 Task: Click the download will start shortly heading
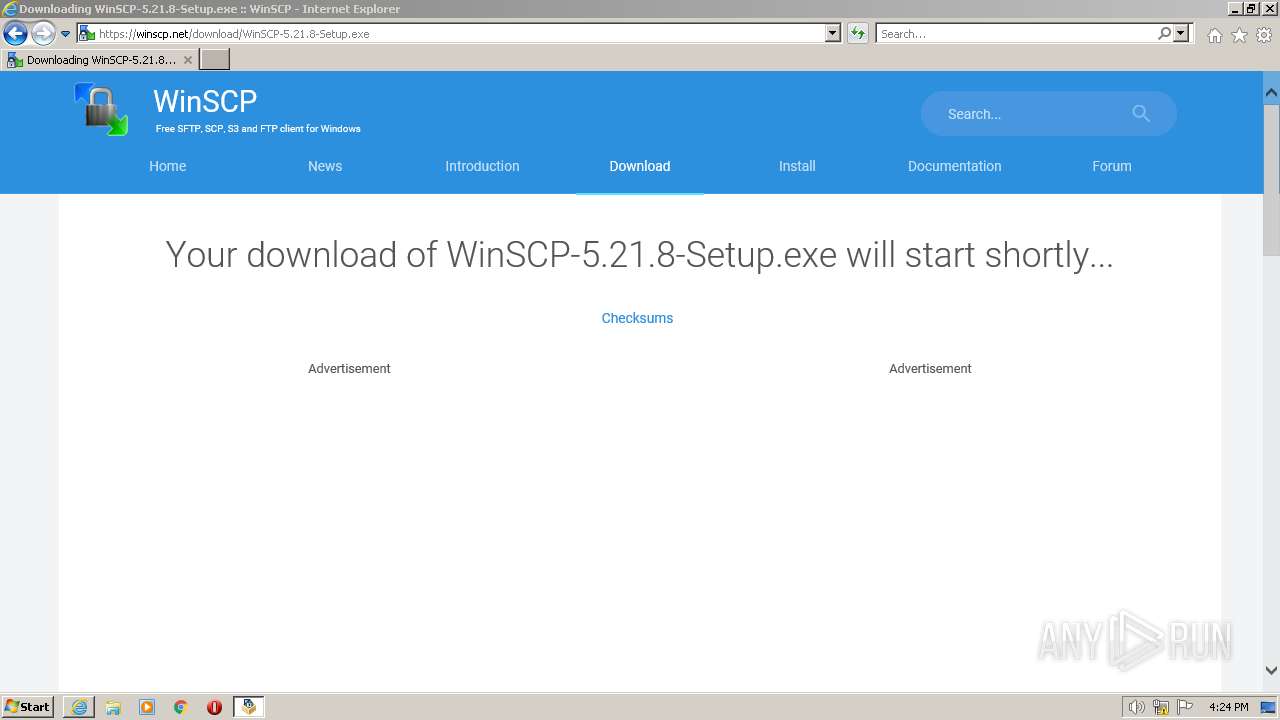tap(639, 254)
